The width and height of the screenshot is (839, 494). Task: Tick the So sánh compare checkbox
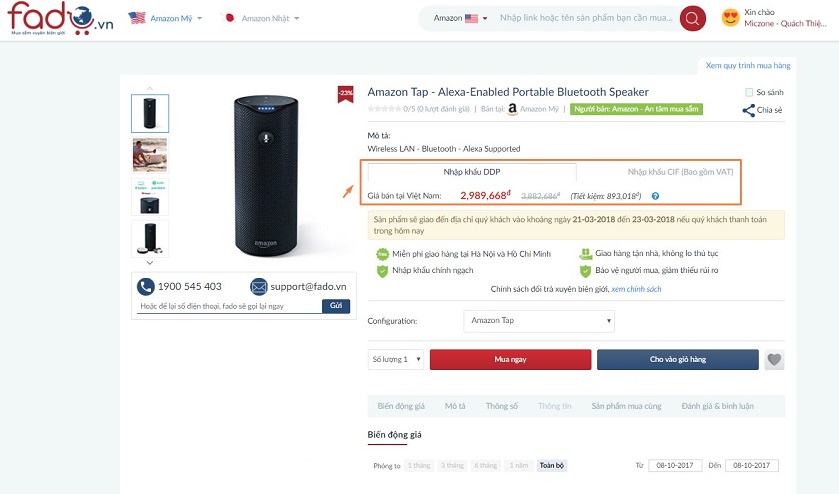click(x=749, y=93)
